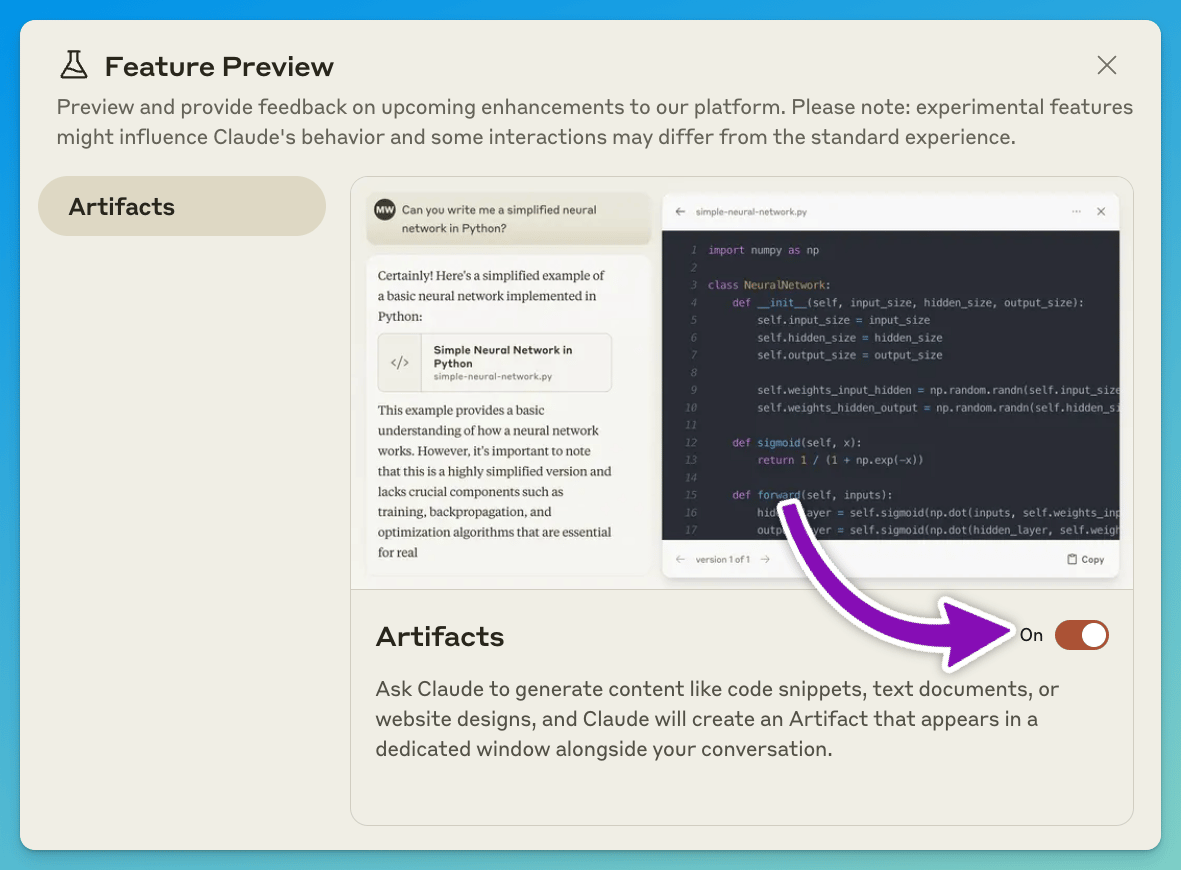Click the 'class NeuralNetwork:' code line
Screen dimensions: 1181x870
coord(768,285)
